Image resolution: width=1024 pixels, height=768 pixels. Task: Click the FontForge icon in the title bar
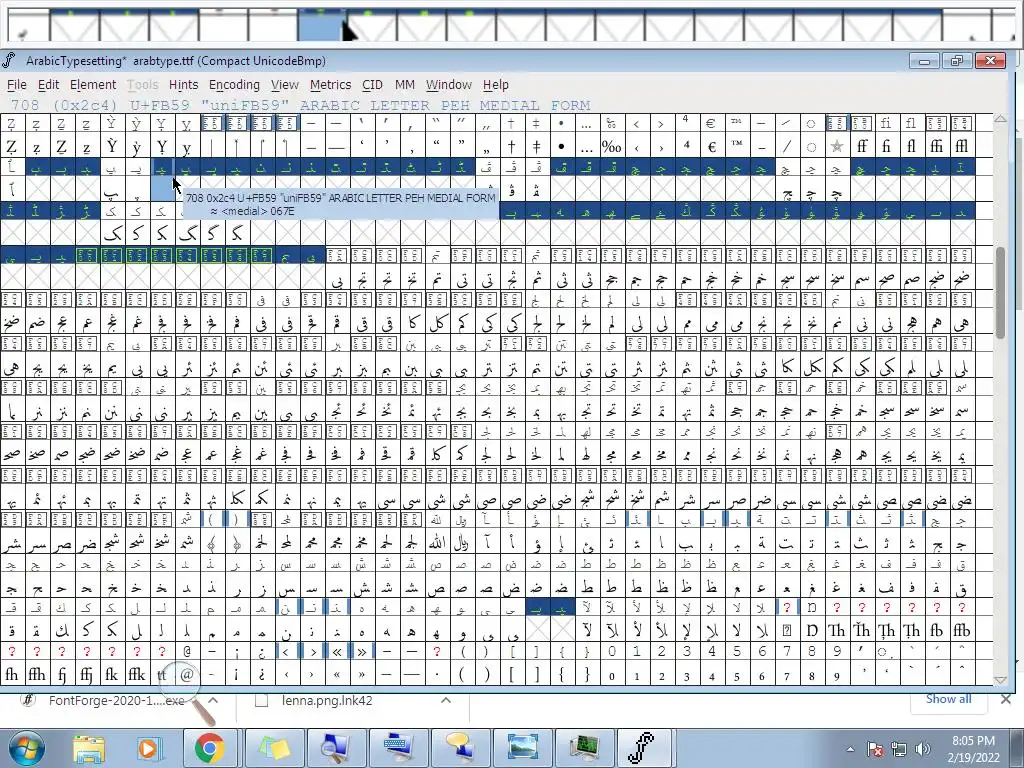point(9,61)
